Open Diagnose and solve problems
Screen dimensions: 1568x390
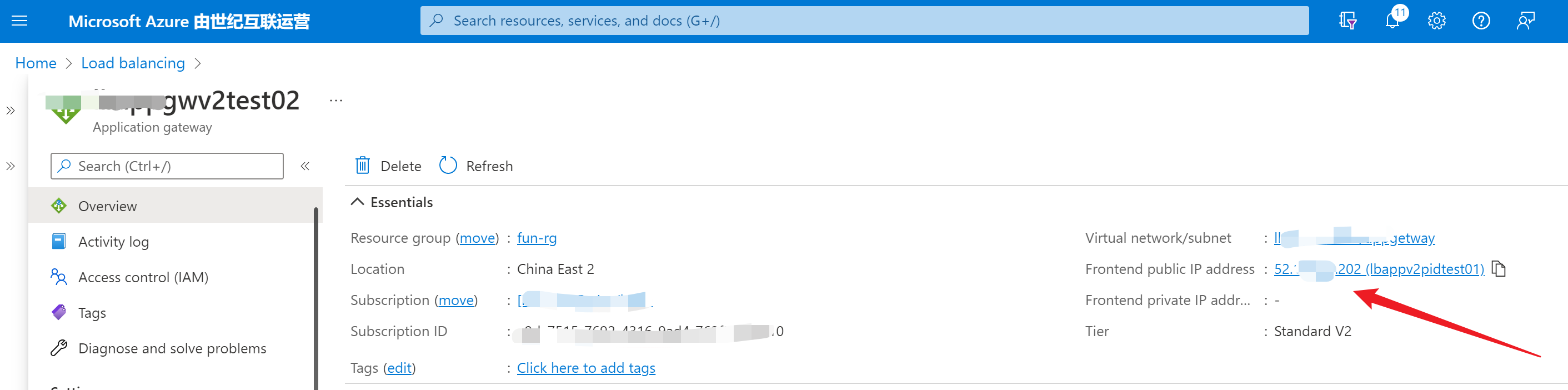point(172,349)
